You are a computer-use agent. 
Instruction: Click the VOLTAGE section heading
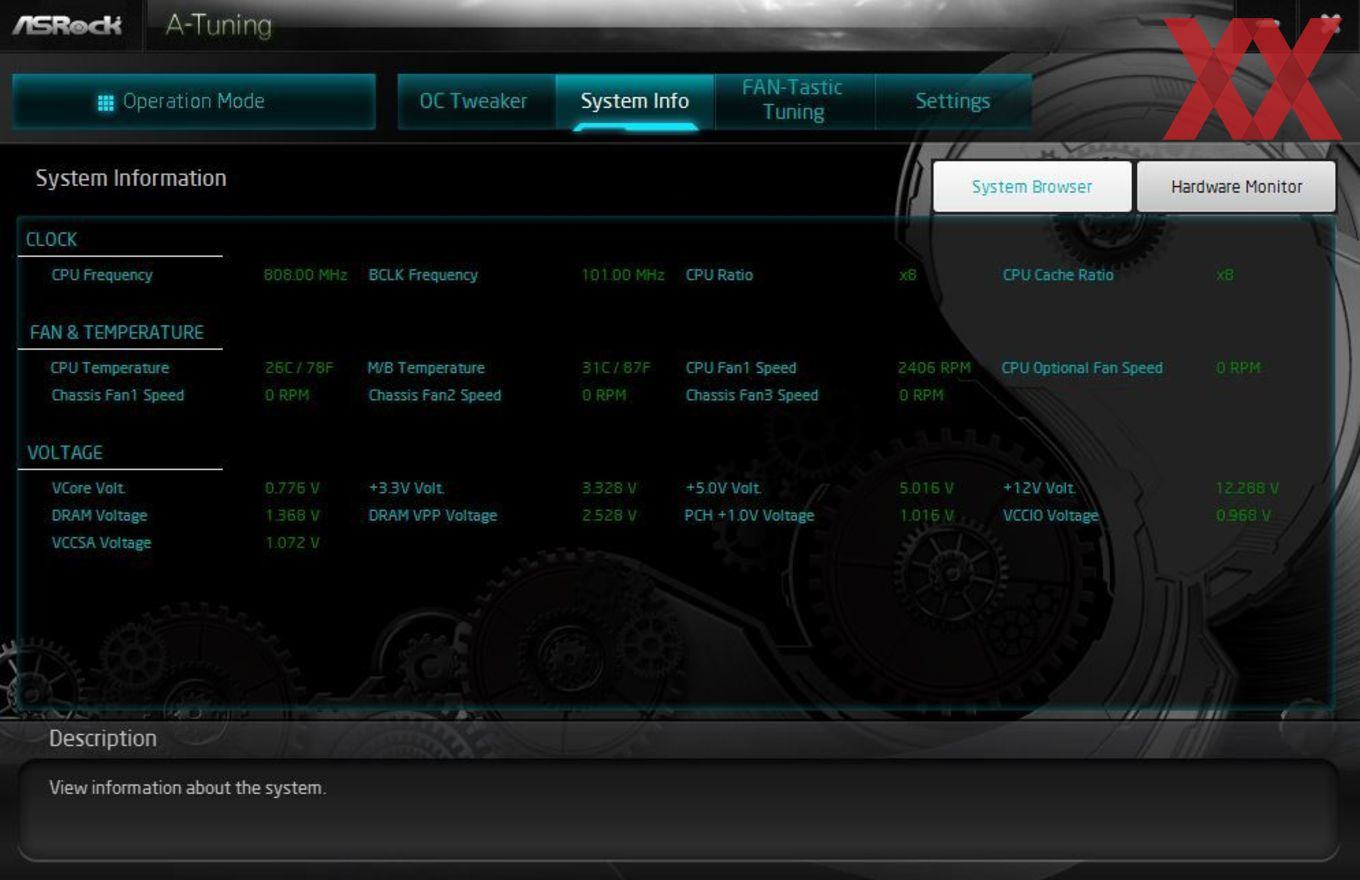point(65,453)
